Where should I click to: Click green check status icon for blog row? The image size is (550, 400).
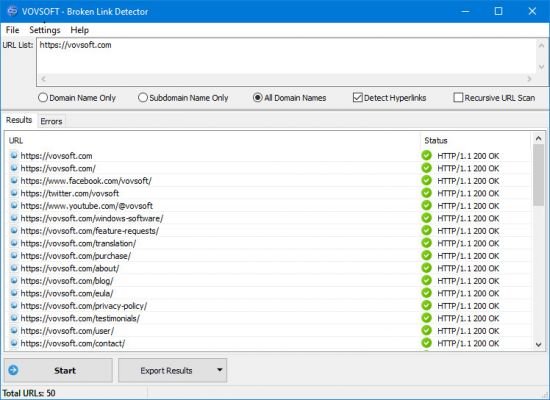click(427, 280)
